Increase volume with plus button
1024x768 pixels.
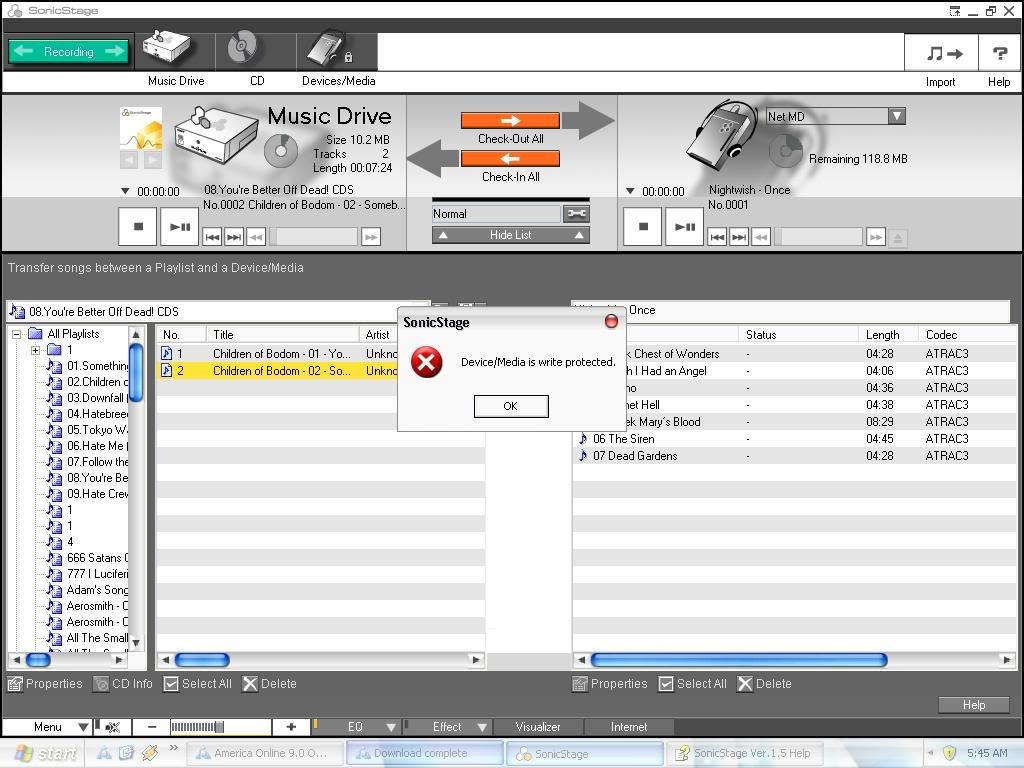(x=291, y=727)
